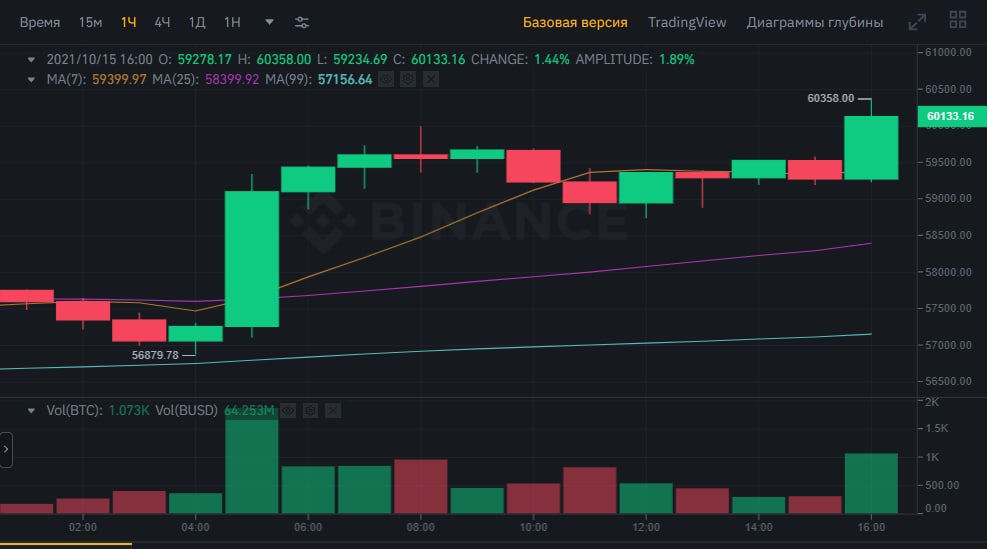
Task: Open the multi-chart grid layout icon
Action: (957, 20)
